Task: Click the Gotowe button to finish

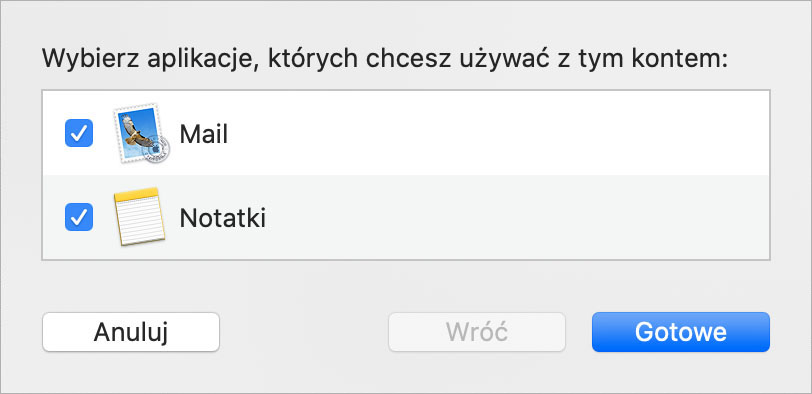Action: [x=680, y=332]
